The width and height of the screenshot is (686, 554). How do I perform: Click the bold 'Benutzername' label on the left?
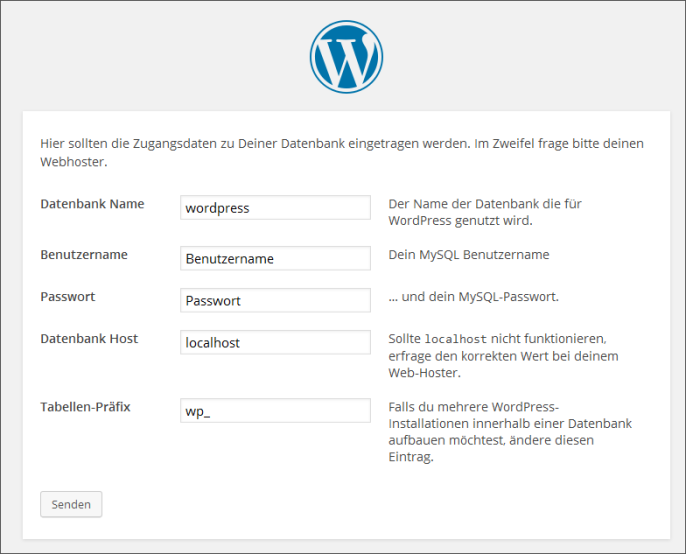point(84,255)
